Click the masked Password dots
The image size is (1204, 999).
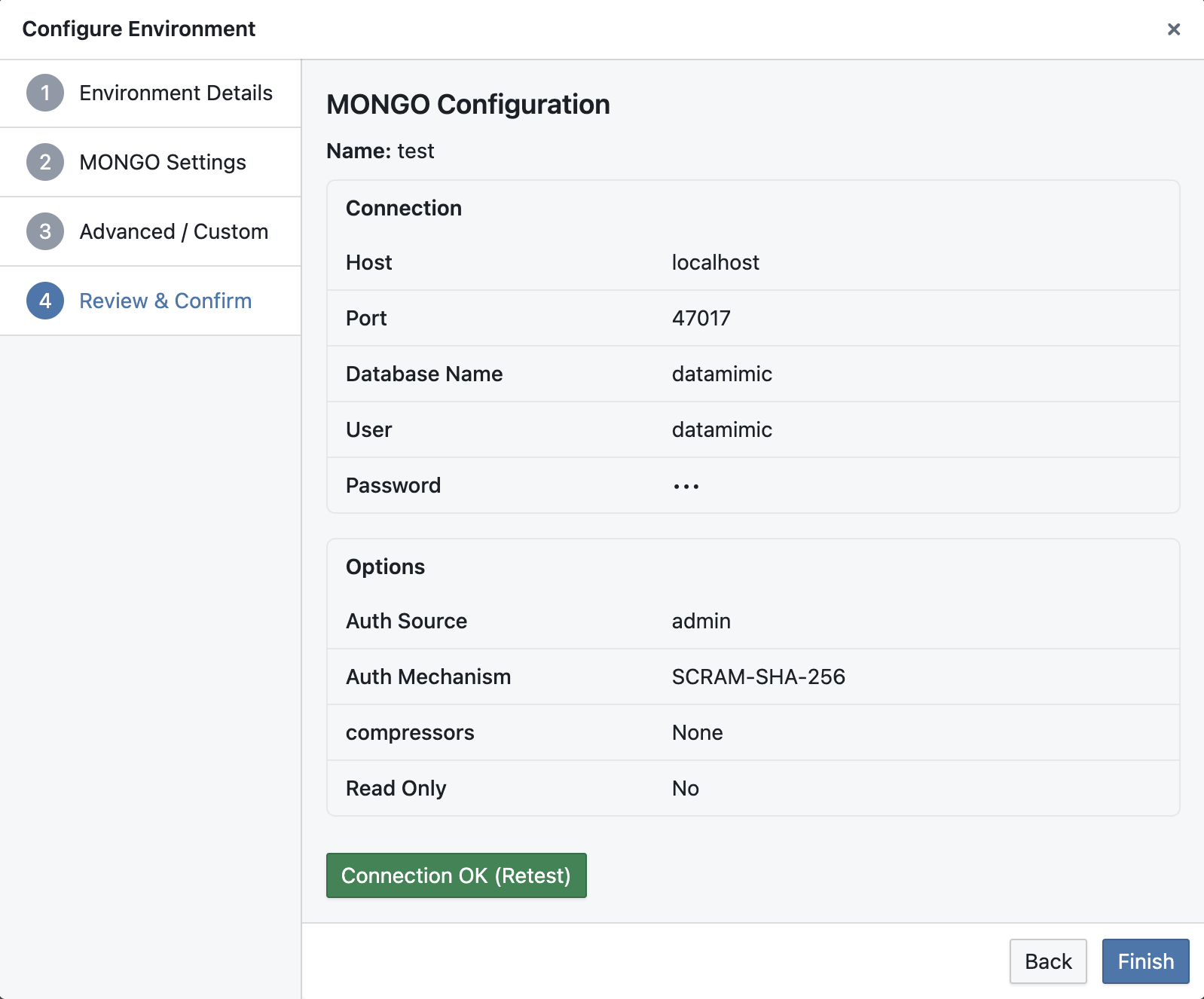(x=686, y=486)
